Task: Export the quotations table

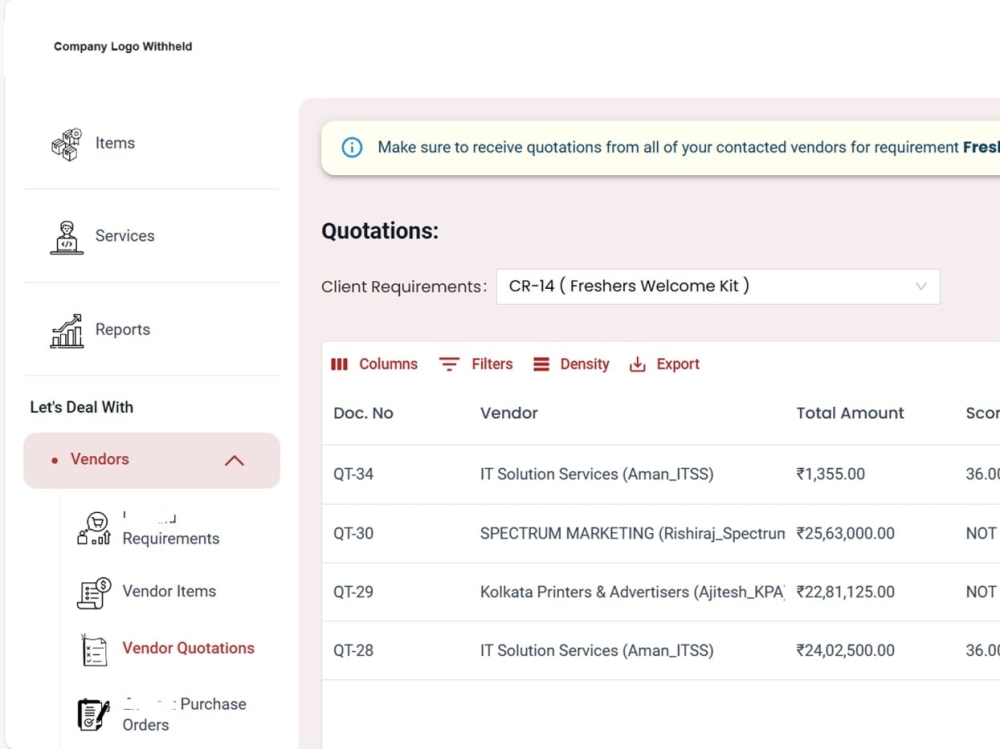Action: tap(665, 364)
